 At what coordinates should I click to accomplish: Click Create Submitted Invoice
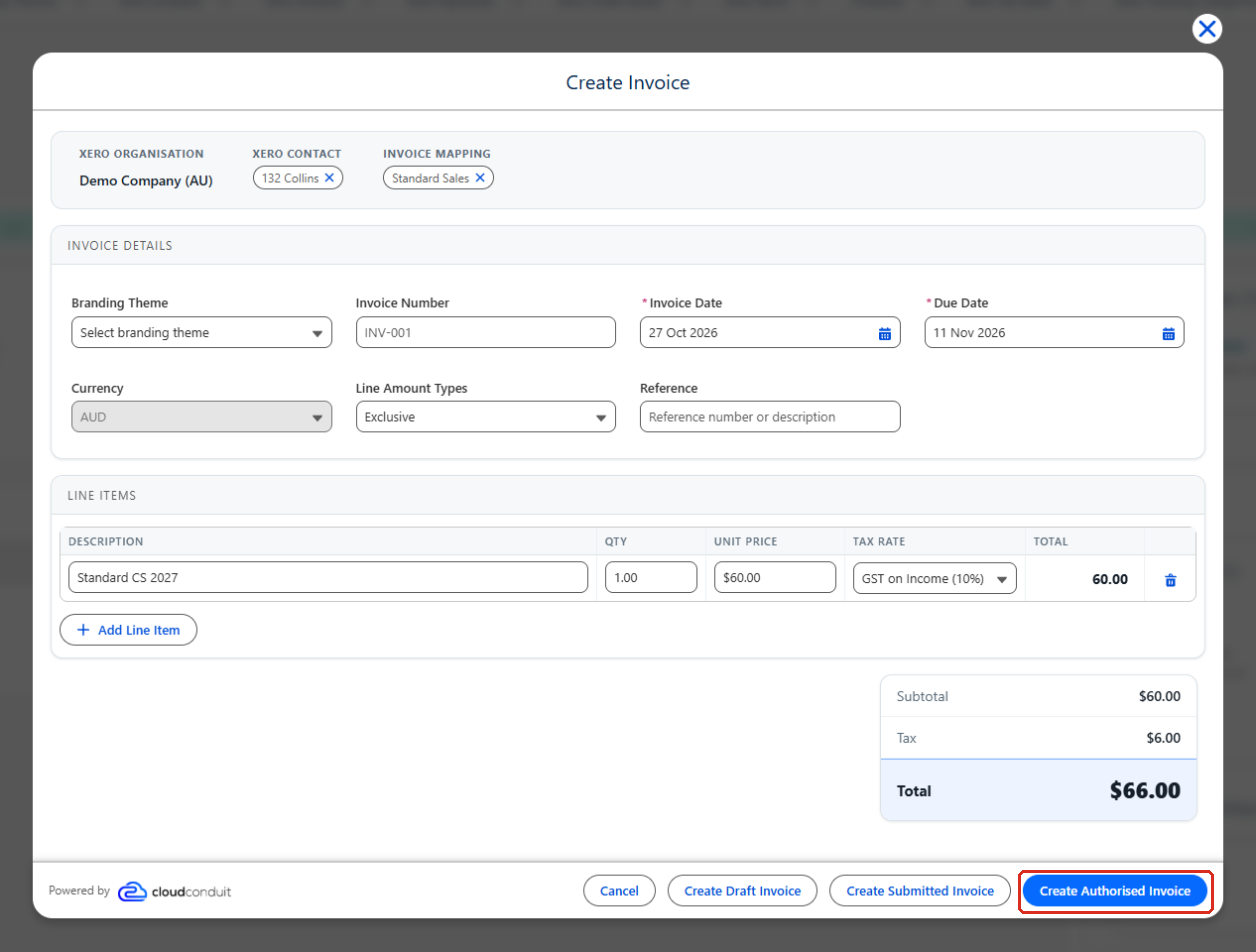click(x=920, y=891)
